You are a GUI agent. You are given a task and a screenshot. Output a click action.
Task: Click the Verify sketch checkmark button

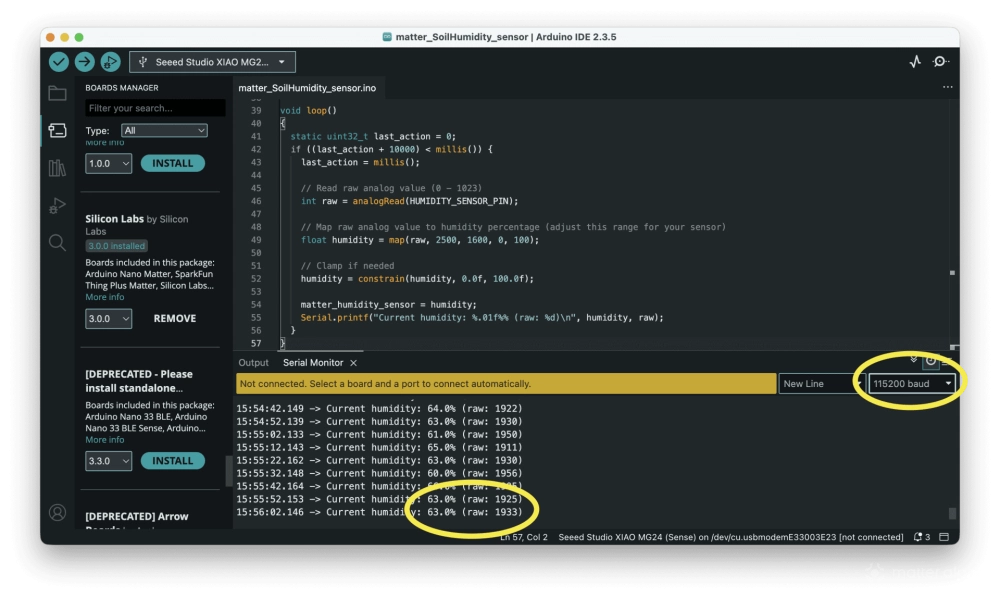(59, 62)
